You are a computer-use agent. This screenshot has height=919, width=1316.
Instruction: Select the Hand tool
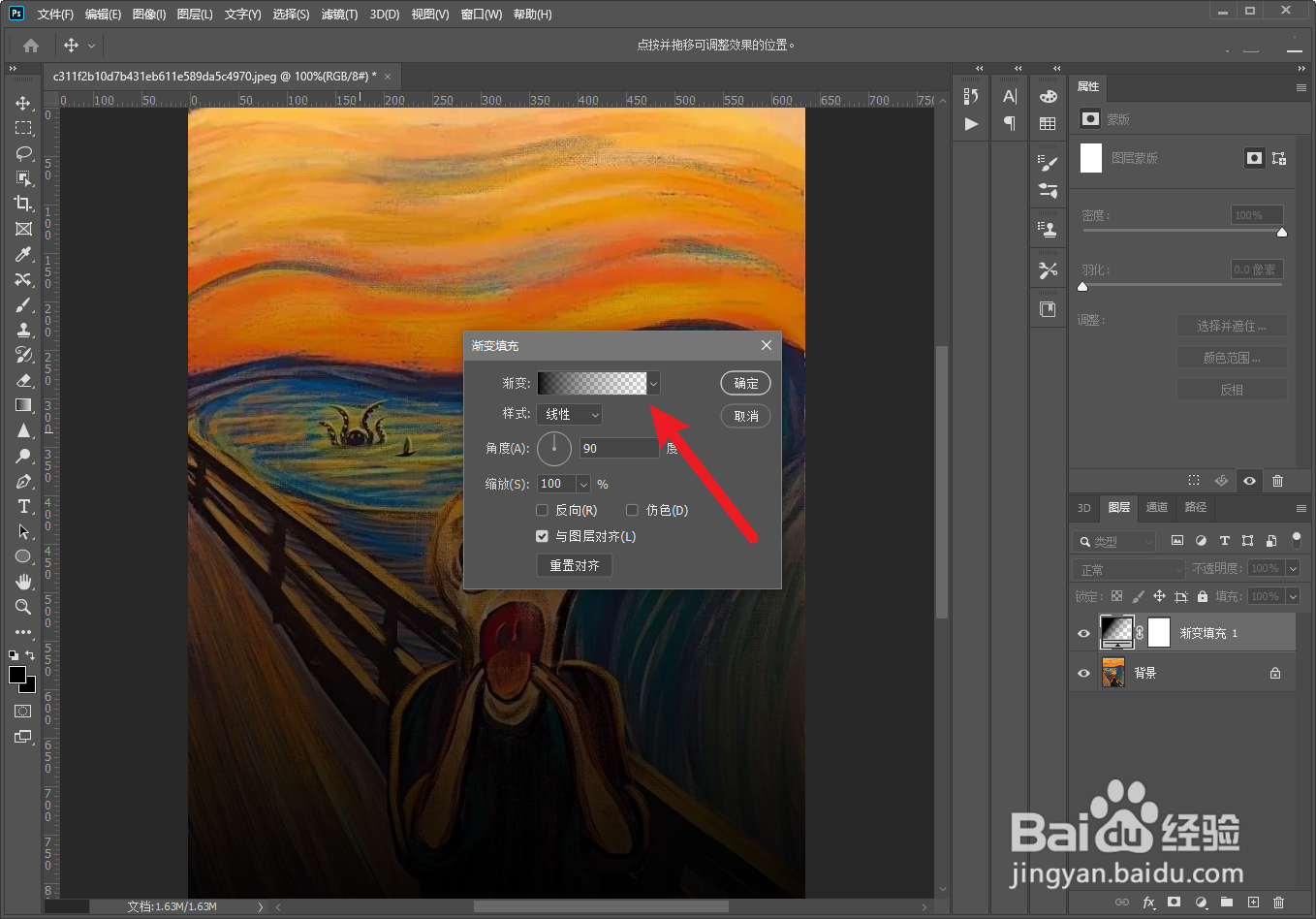pyautogui.click(x=23, y=582)
